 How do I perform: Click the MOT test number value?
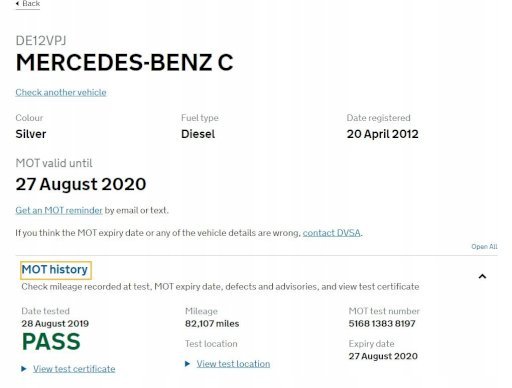point(382,324)
